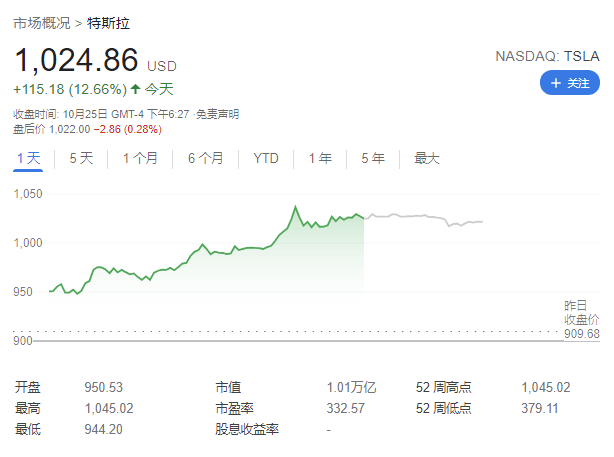
Task: Click the gray after-hours line segment
Action: point(420,216)
